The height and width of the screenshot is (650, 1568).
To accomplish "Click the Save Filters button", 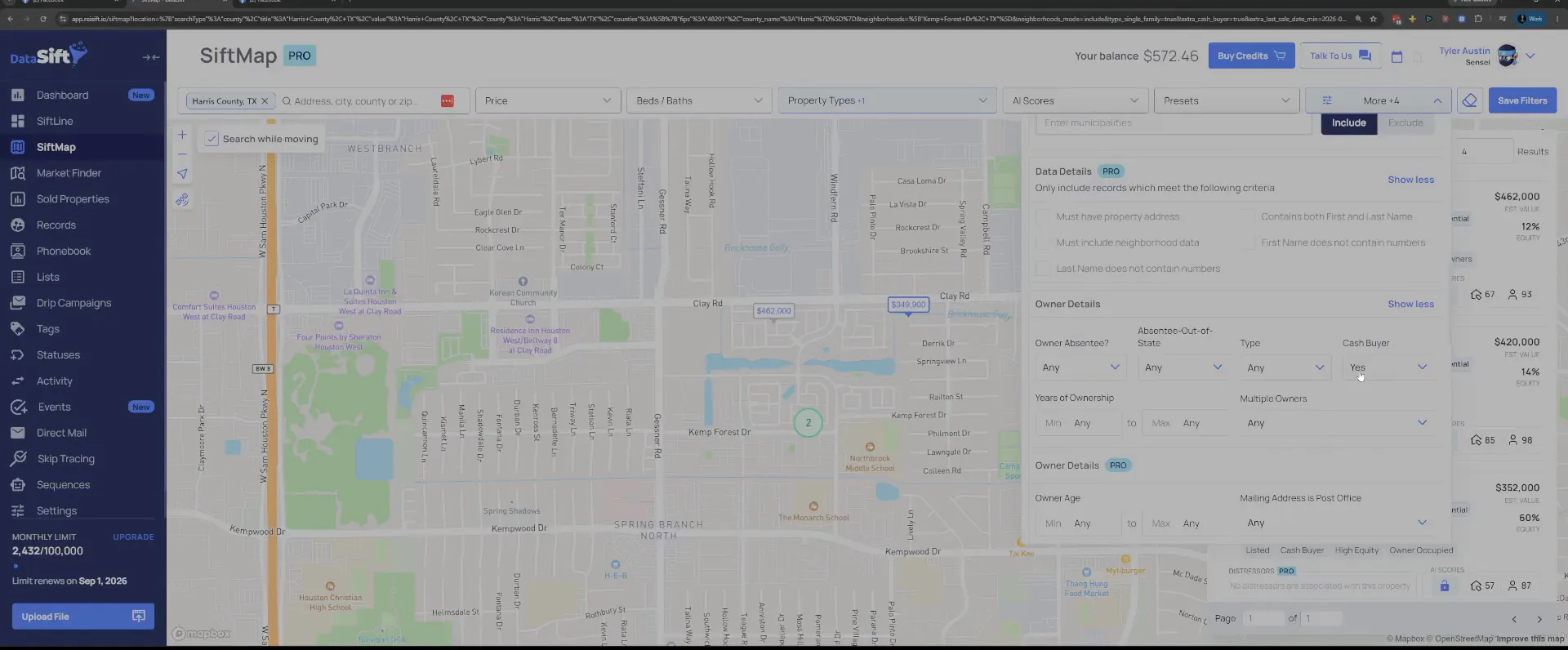I will click(x=1522, y=100).
